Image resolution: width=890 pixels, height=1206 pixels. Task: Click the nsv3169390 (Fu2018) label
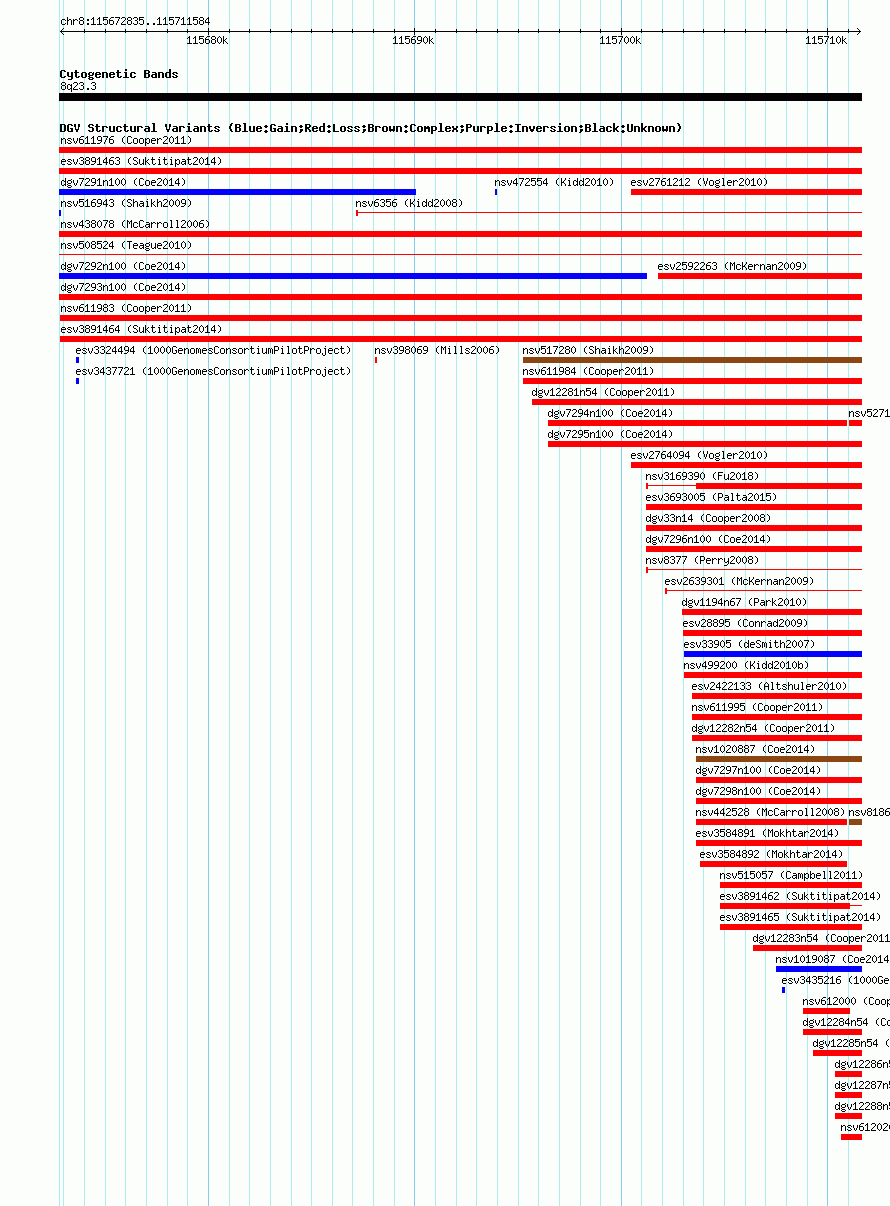tap(702, 476)
